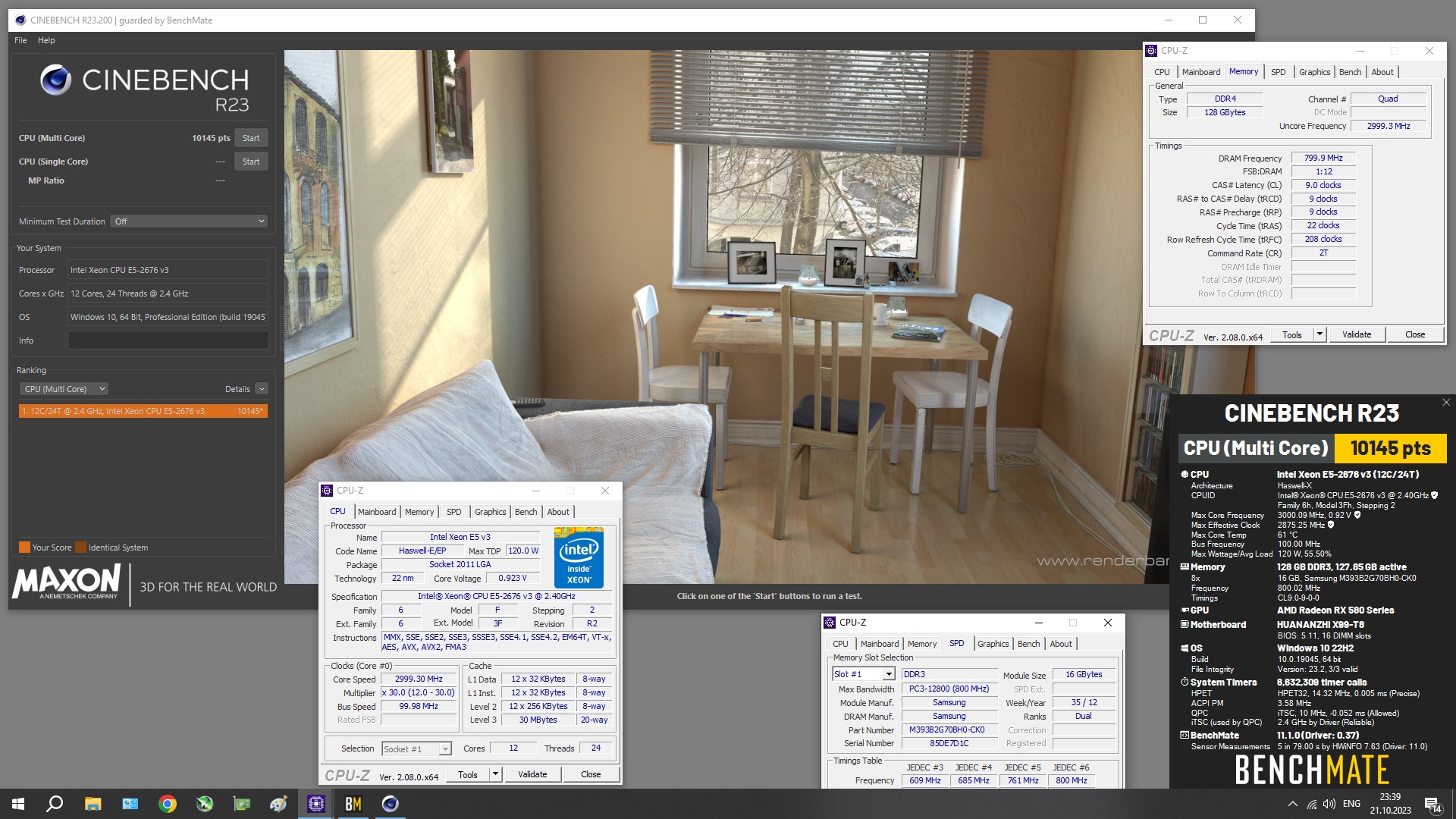Click the Info text field in Cinebench
Viewport: 1456px width, 819px height.
pyautogui.click(x=168, y=340)
